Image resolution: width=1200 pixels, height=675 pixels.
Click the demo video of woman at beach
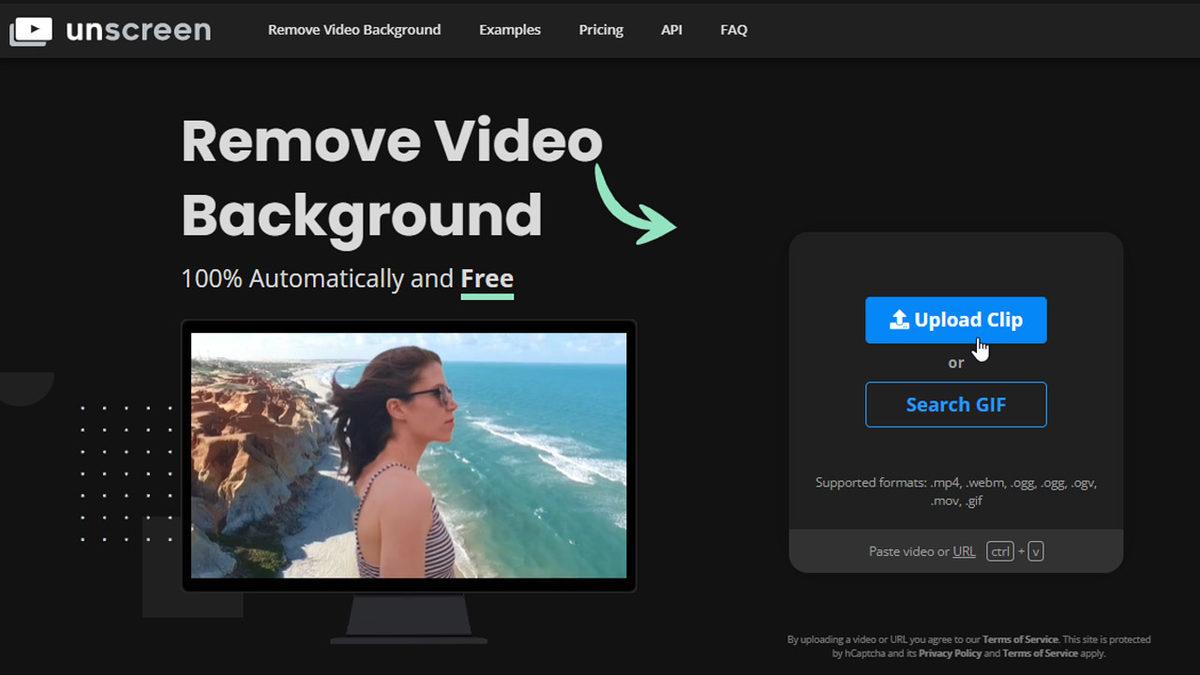tap(408, 455)
